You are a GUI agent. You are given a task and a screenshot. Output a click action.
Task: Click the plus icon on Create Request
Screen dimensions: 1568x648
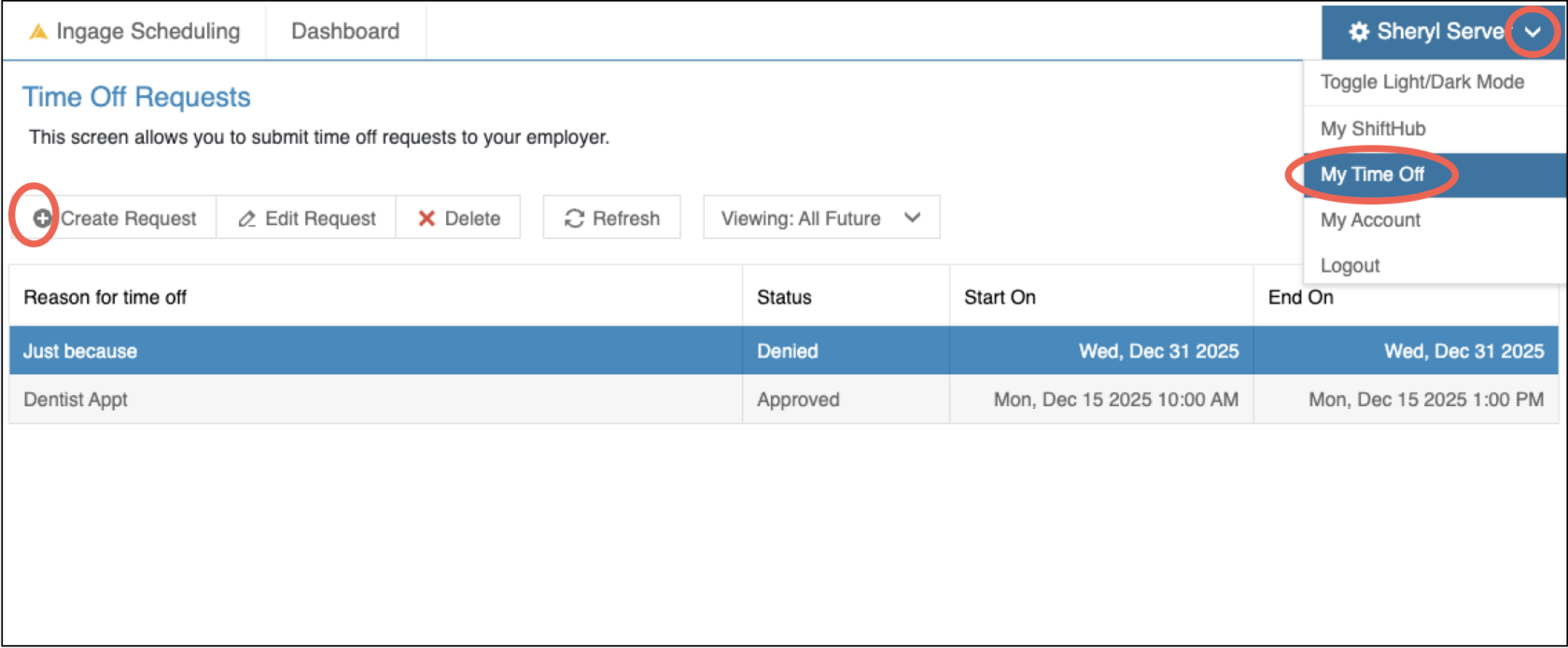pos(42,218)
